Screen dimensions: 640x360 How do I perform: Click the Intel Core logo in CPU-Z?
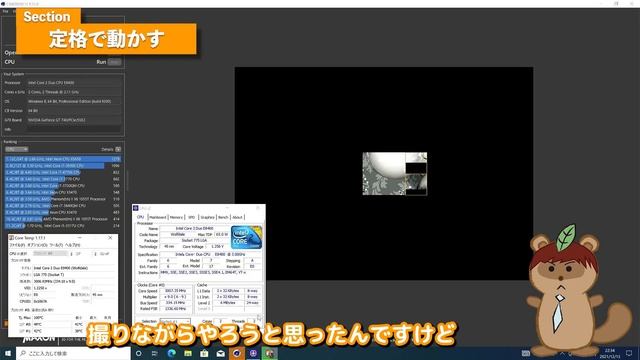pos(247,237)
